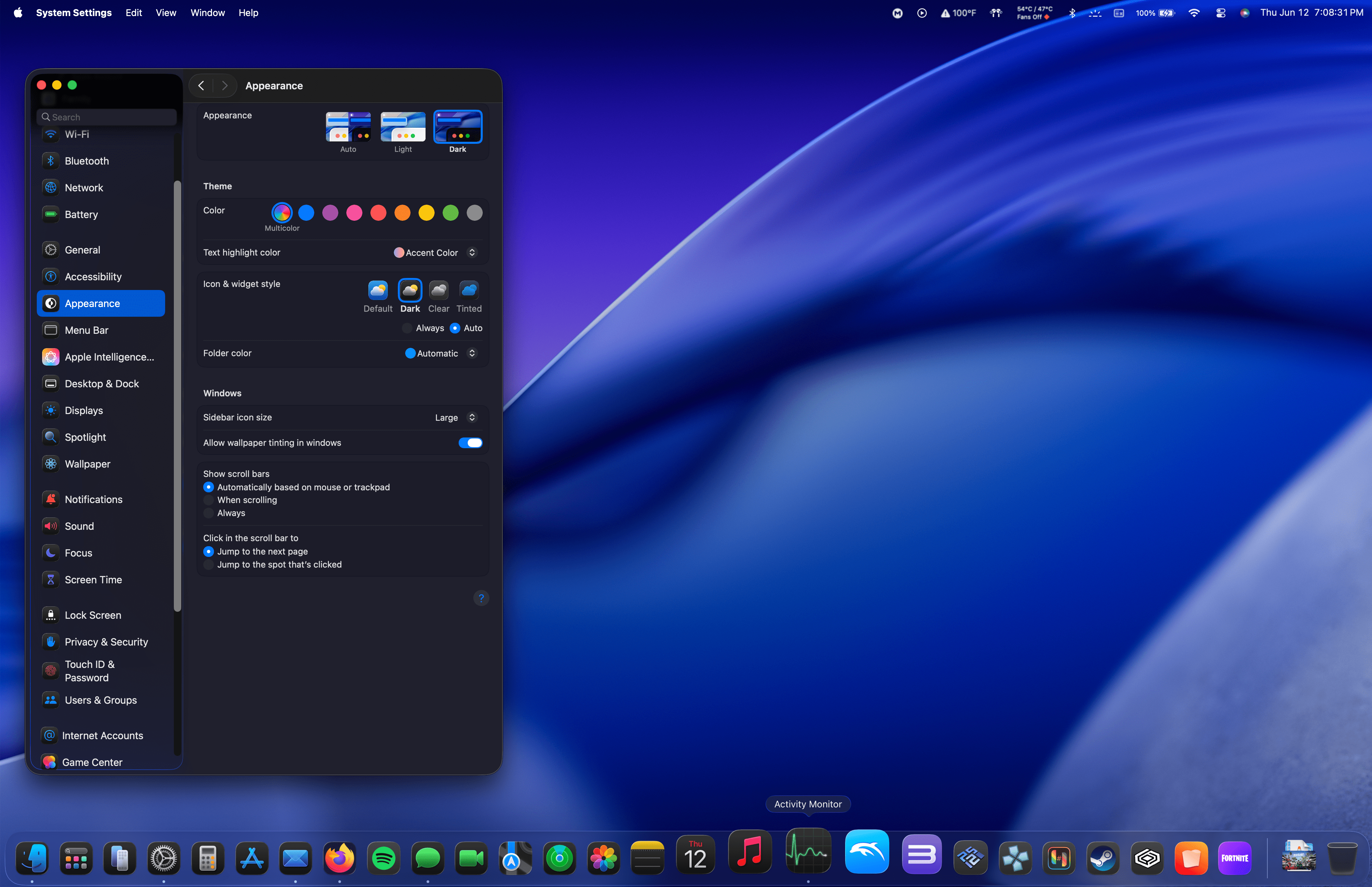The height and width of the screenshot is (887, 1372).
Task: Open Wallpaper settings in sidebar
Action: (x=101, y=464)
